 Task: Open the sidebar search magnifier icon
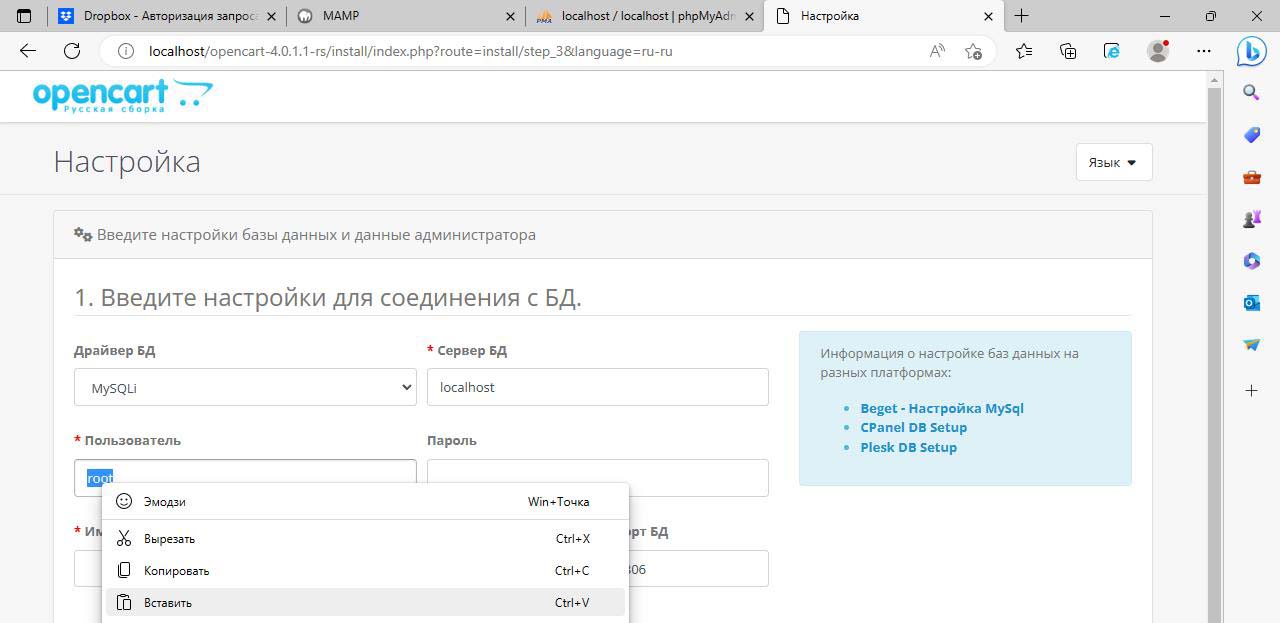coord(1251,93)
